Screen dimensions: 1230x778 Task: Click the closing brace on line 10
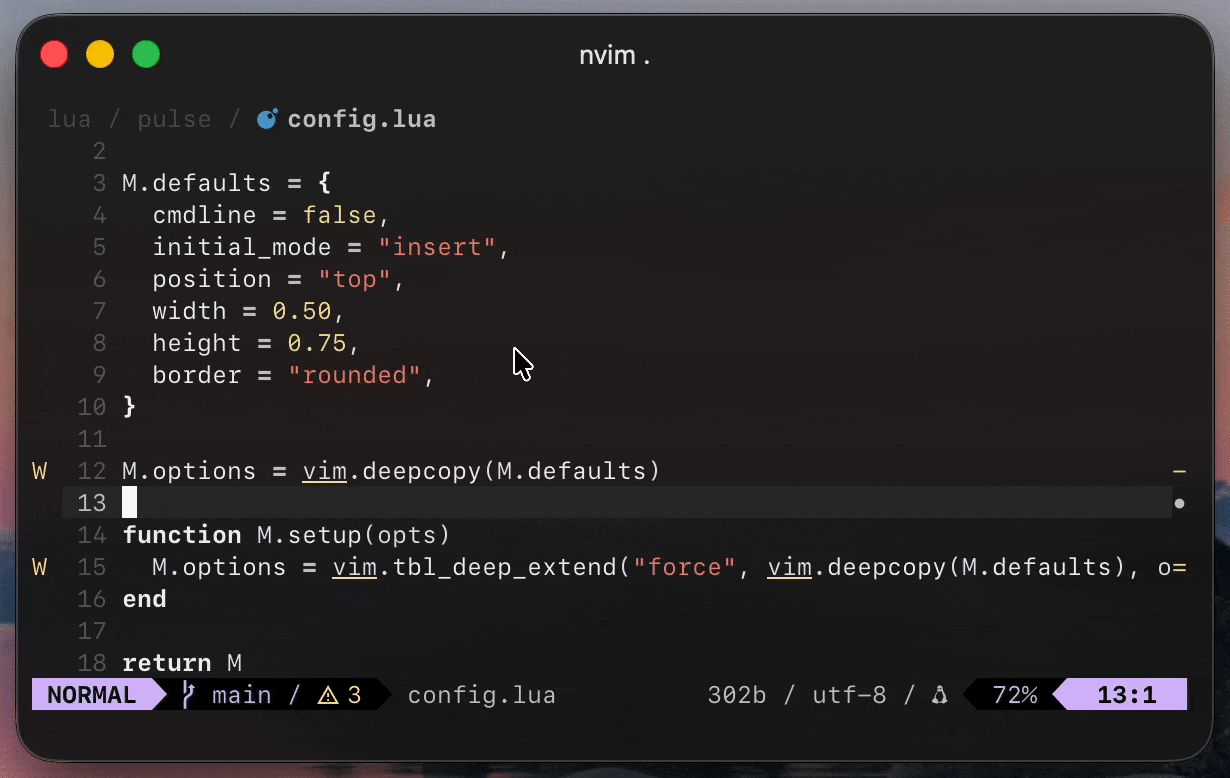click(x=129, y=407)
